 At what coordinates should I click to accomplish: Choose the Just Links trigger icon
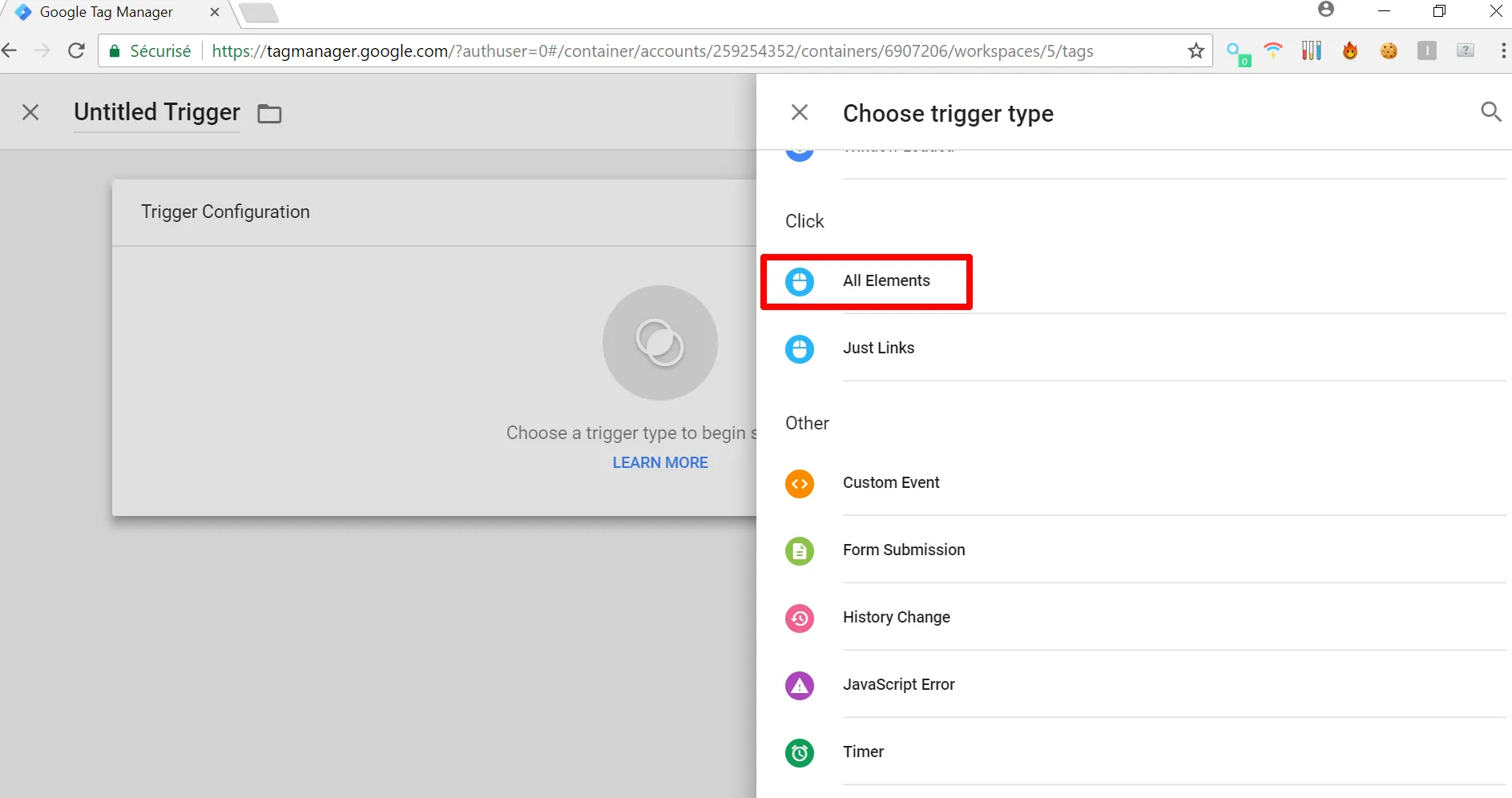pos(799,349)
